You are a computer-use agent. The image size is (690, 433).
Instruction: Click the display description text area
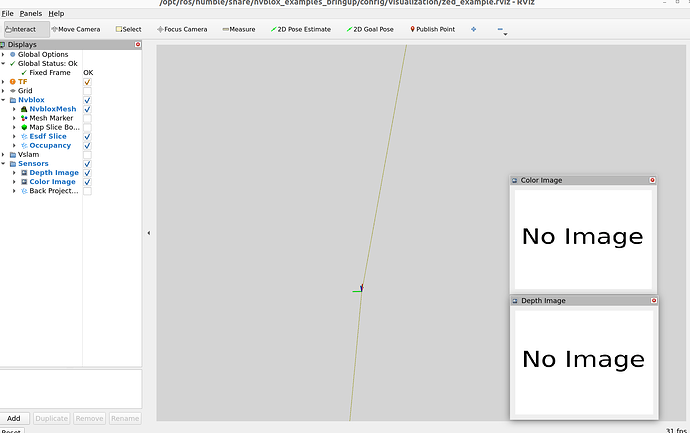point(71,389)
